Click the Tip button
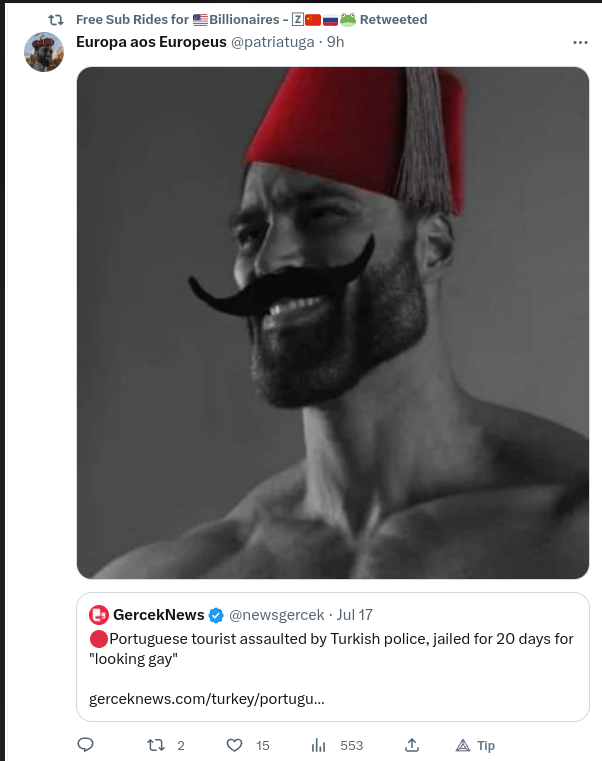The height and width of the screenshot is (761, 602). click(476, 745)
